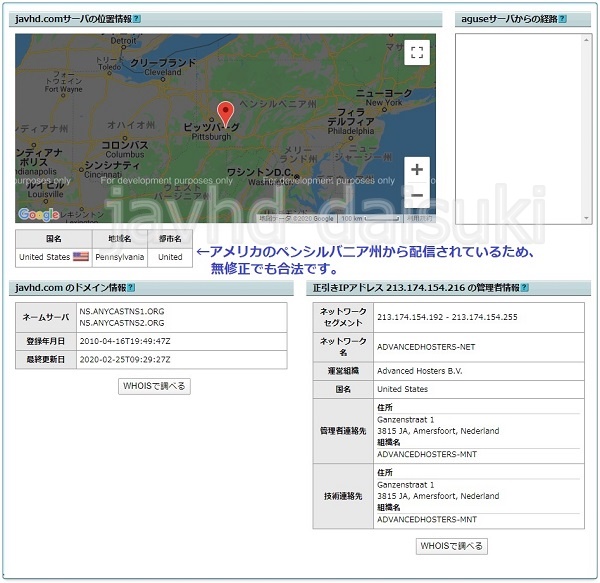Zoom out the map with minus button
The width and height of the screenshot is (600, 583).
[x=417, y=195]
